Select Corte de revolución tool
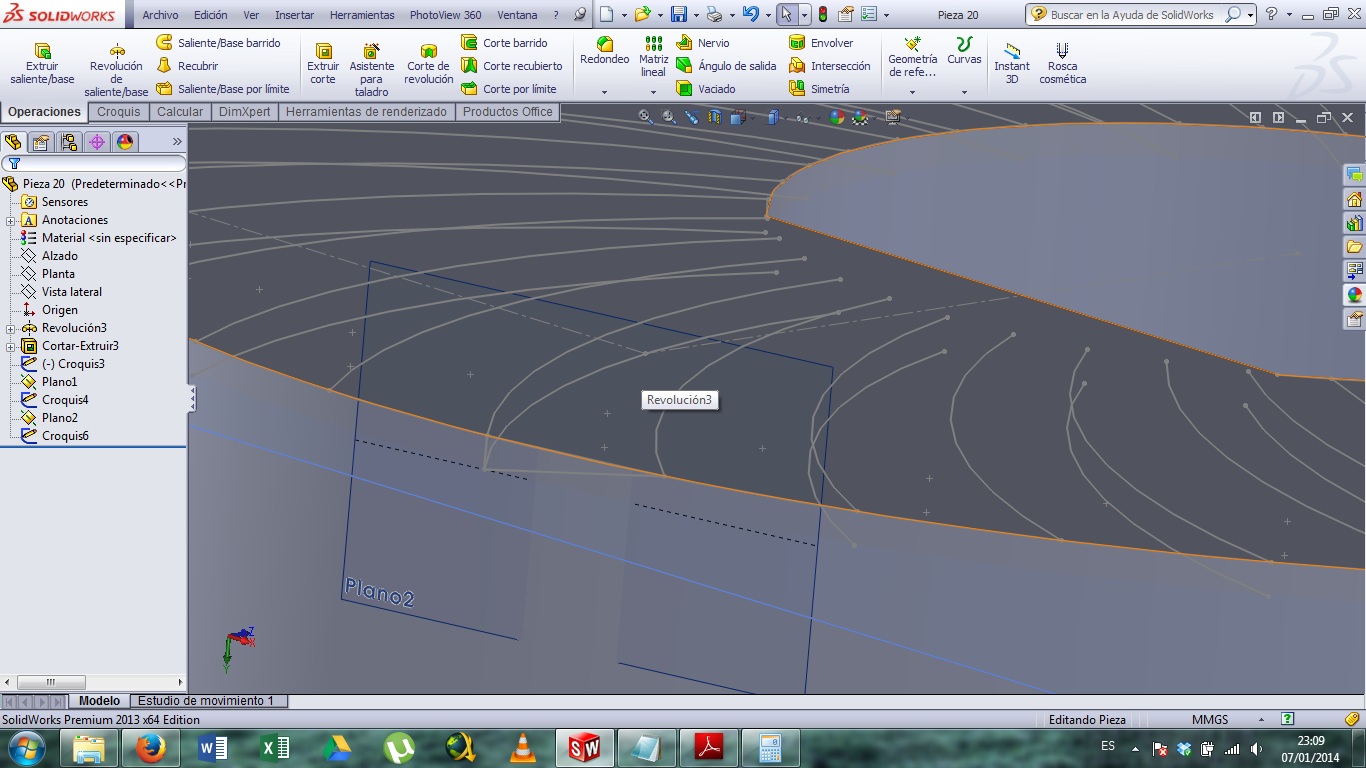 tap(429, 64)
